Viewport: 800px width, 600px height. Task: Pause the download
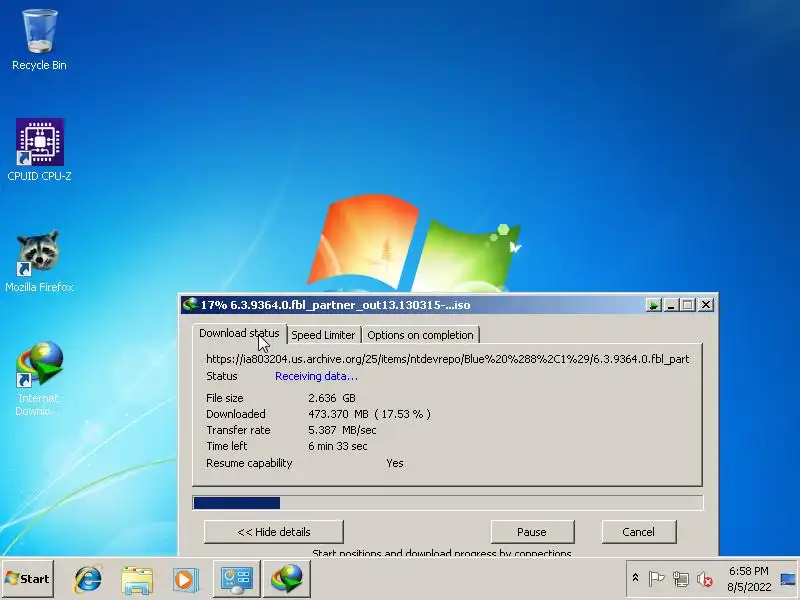532,532
